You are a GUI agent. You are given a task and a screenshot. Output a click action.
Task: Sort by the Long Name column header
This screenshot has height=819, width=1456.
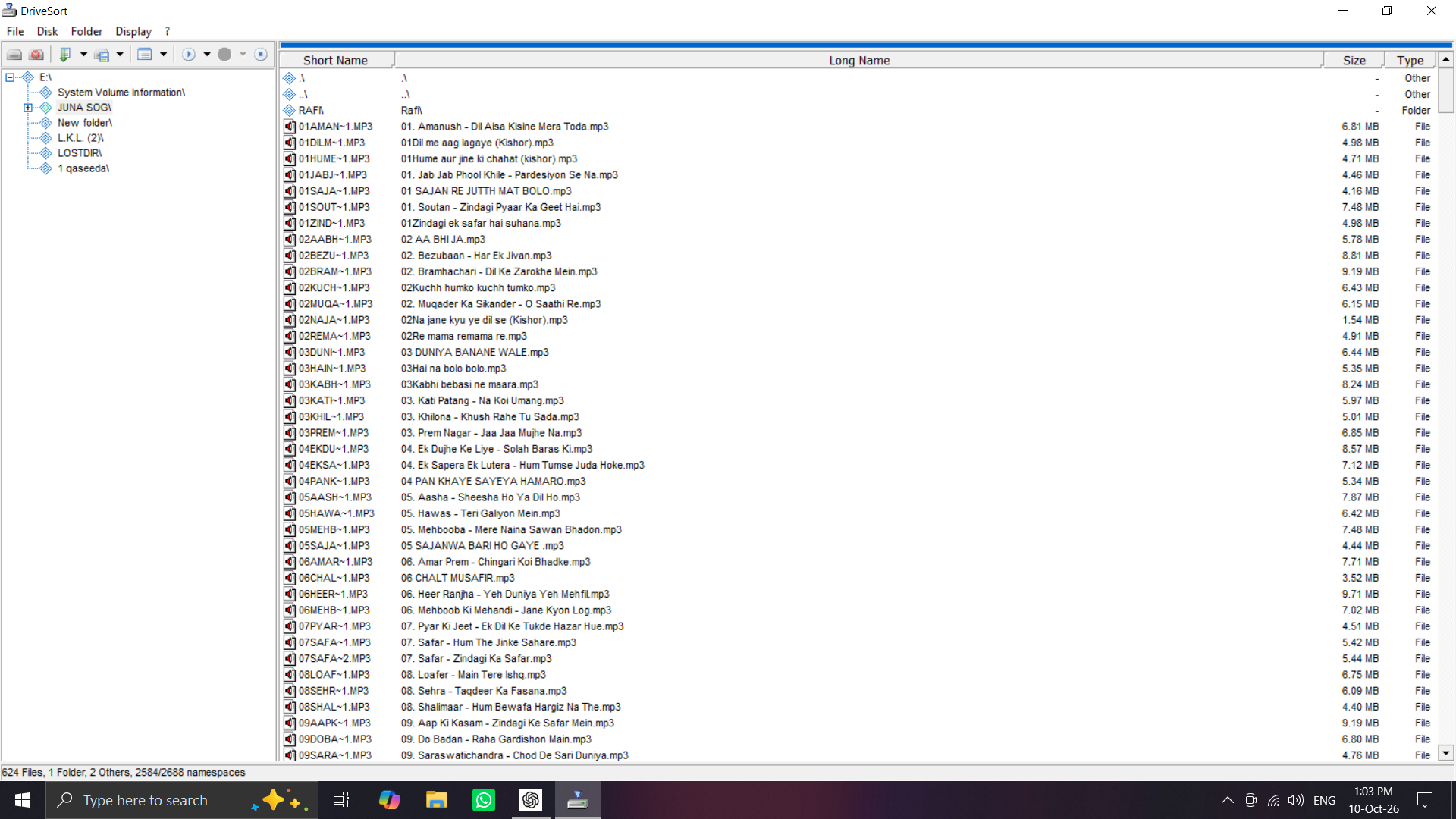tap(859, 61)
